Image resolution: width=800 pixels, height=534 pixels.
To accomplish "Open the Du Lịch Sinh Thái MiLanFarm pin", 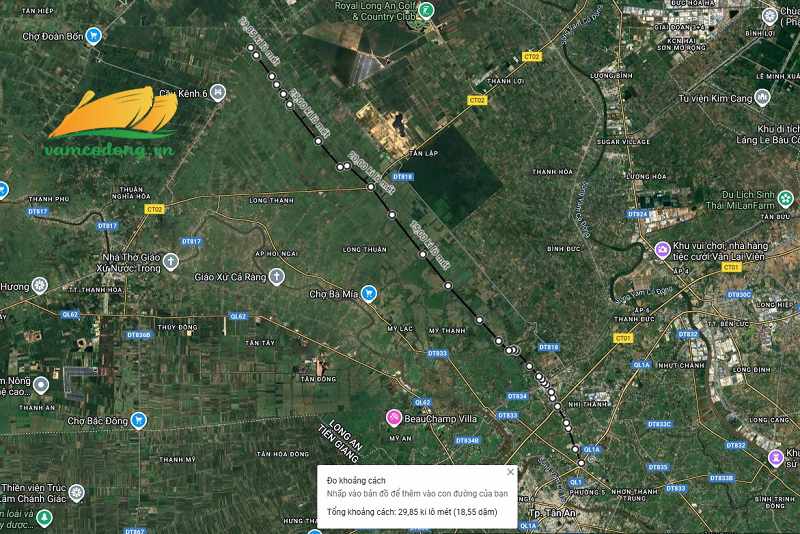I will 785,198.
